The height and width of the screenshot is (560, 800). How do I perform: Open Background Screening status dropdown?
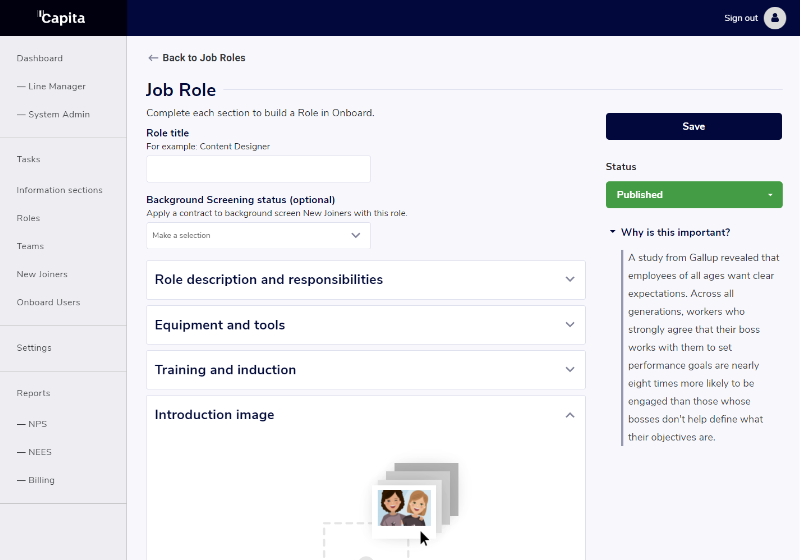coord(258,236)
